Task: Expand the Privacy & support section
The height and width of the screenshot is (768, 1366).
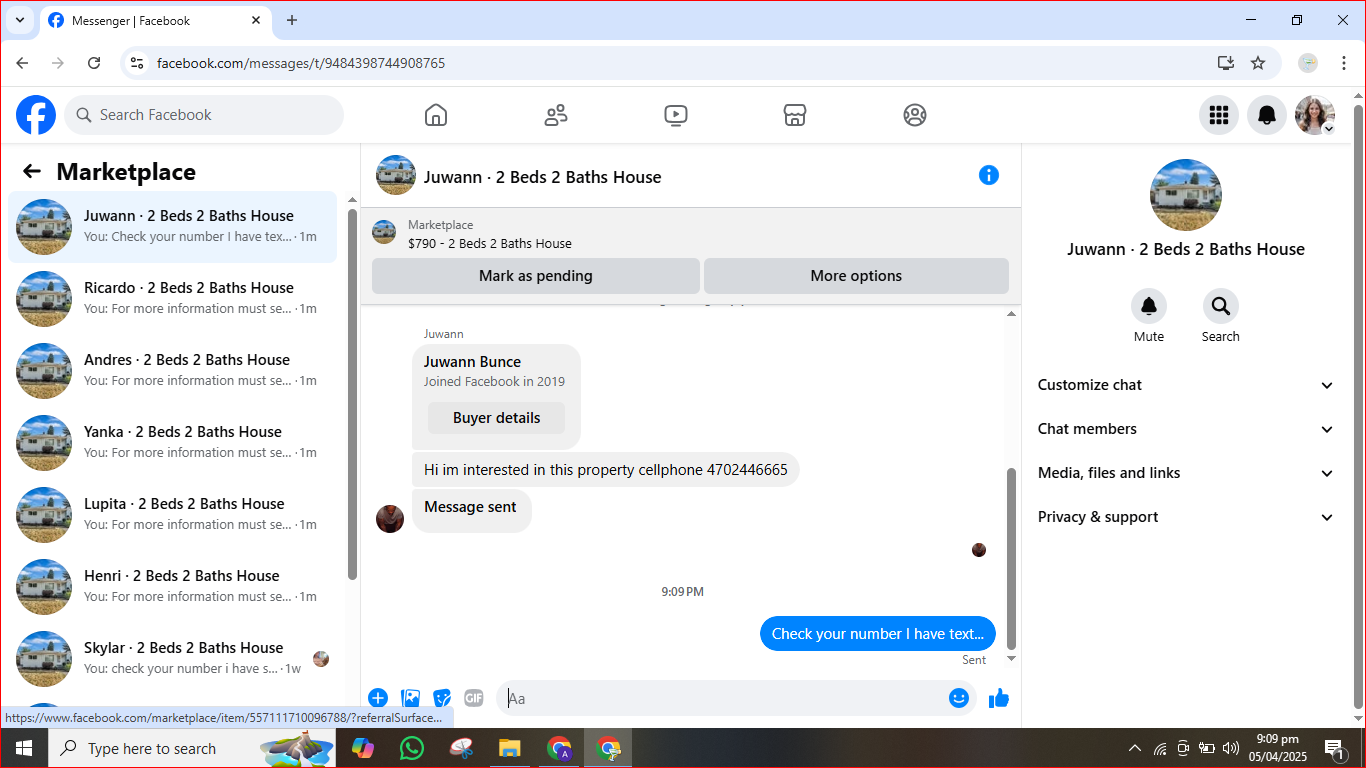Action: pos(1186,517)
